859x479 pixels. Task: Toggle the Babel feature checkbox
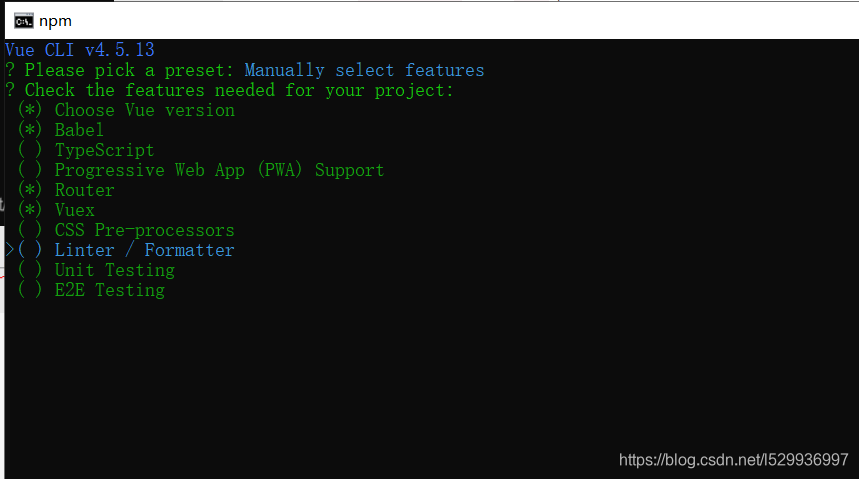pos(30,130)
